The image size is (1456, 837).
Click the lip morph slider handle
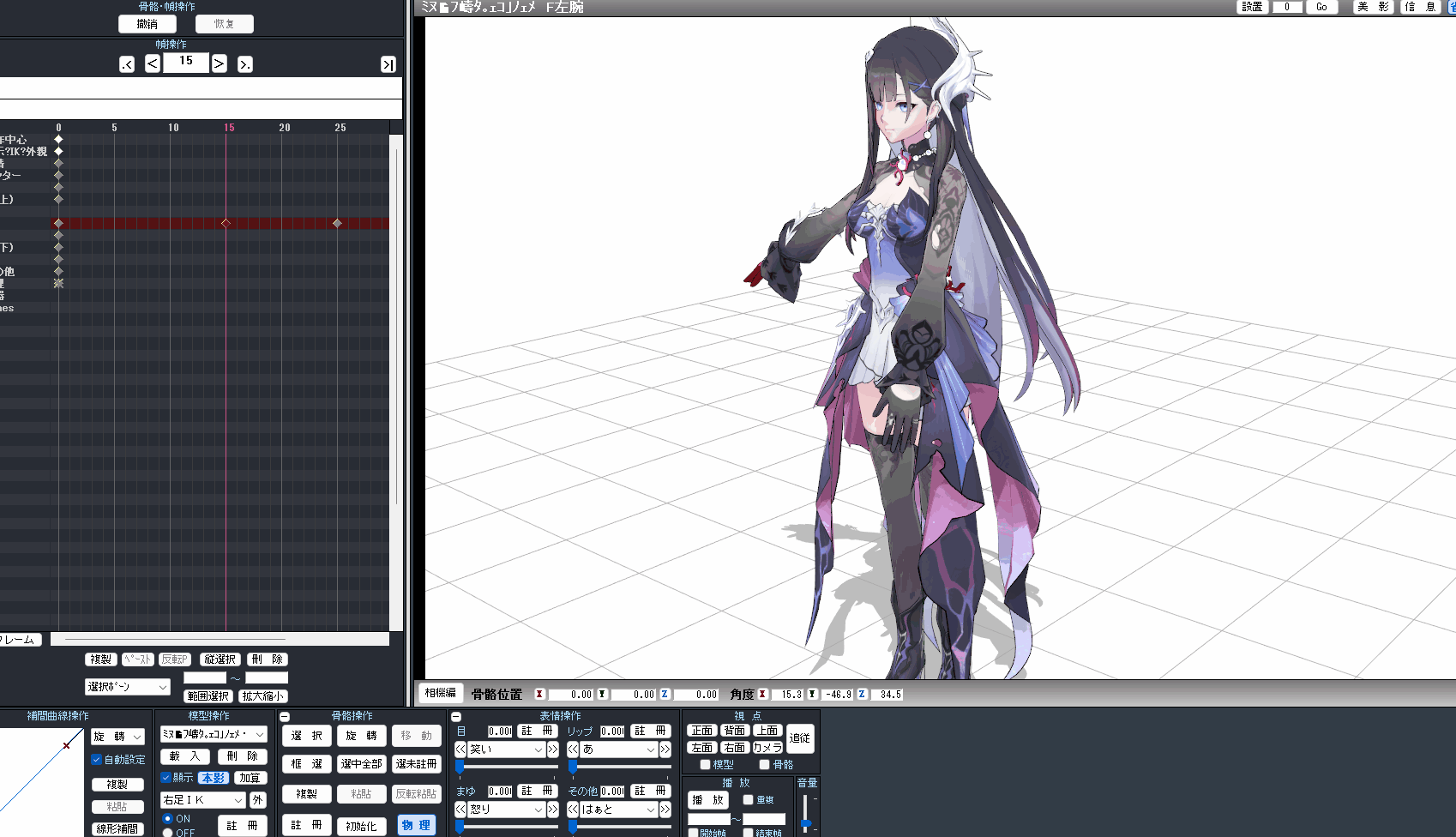[x=573, y=767]
